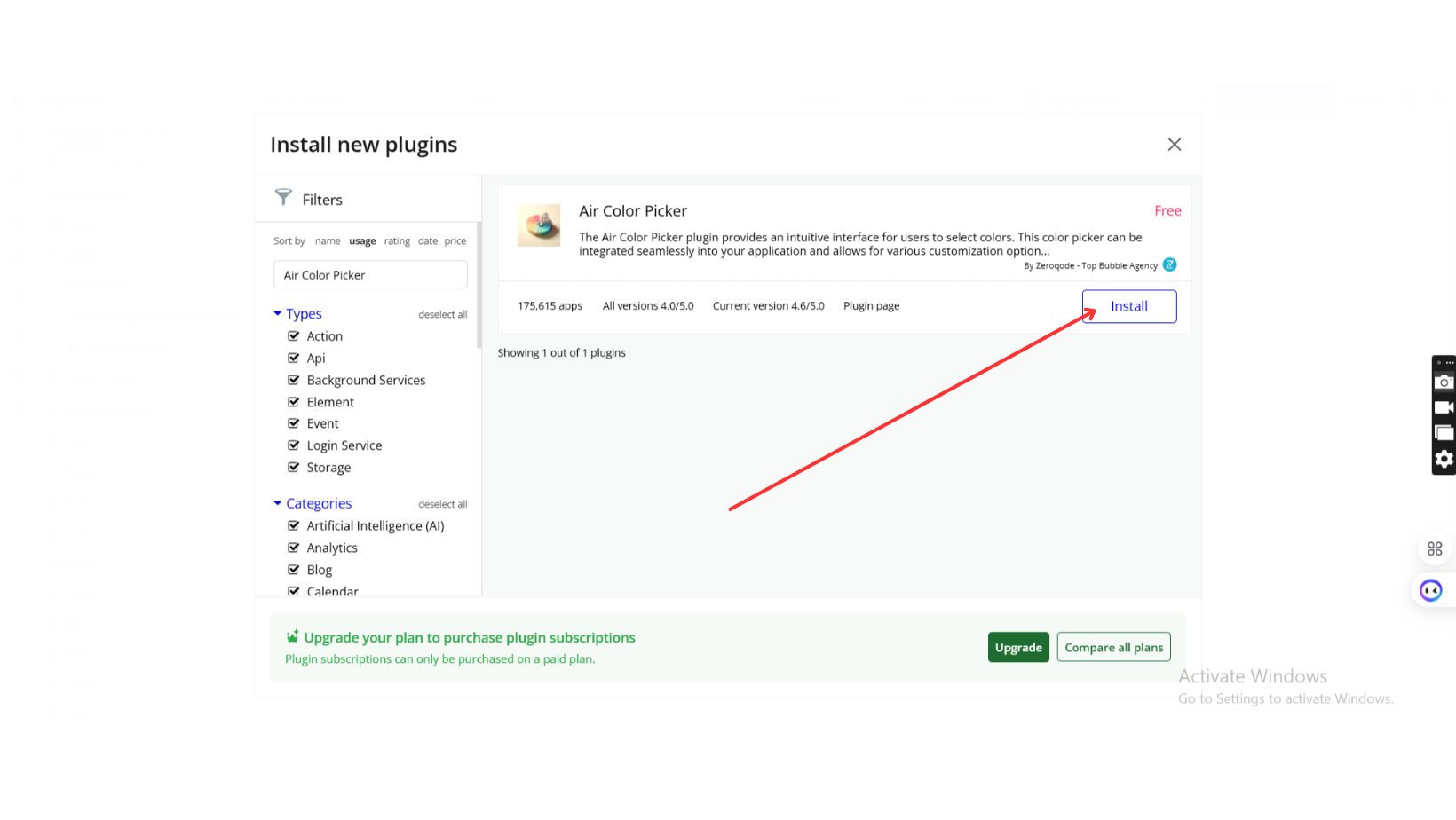Uncheck the Action type checkbox
This screenshot has height=820, width=1456.
(294, 336)
